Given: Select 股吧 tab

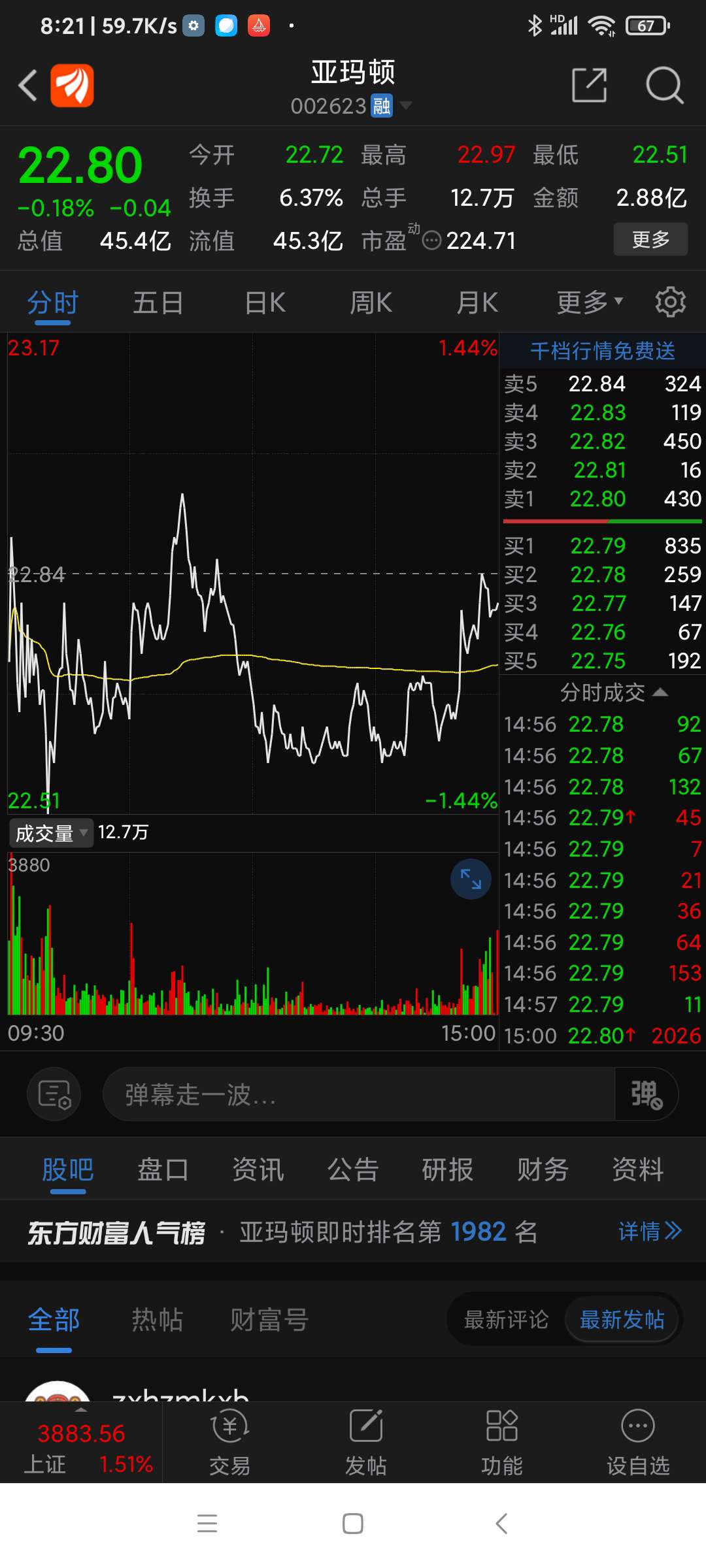Looking at the screenshot, I should click(68, 1169).
